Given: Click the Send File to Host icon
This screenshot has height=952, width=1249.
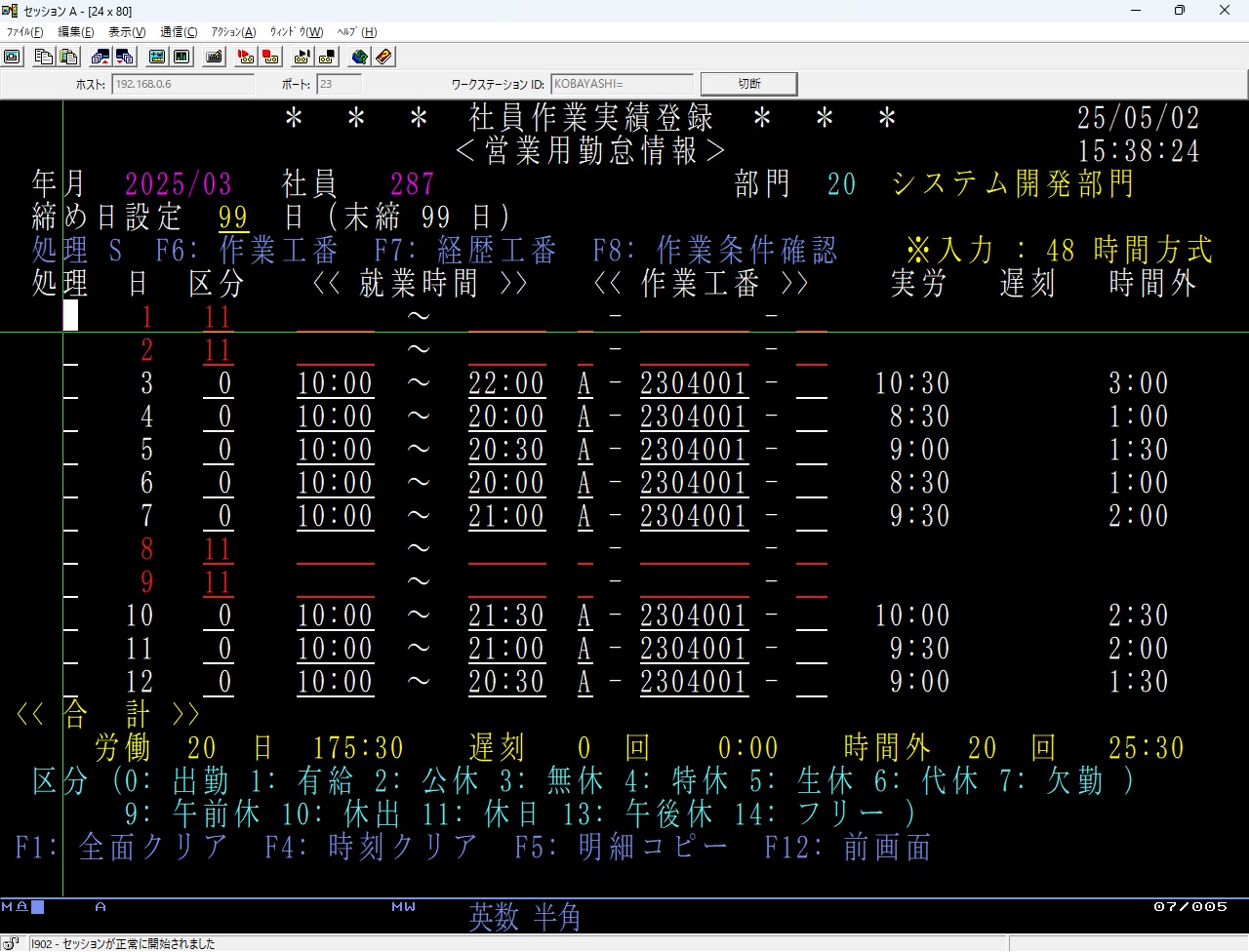Looking at the screenshot, I should tap(100, 57).
